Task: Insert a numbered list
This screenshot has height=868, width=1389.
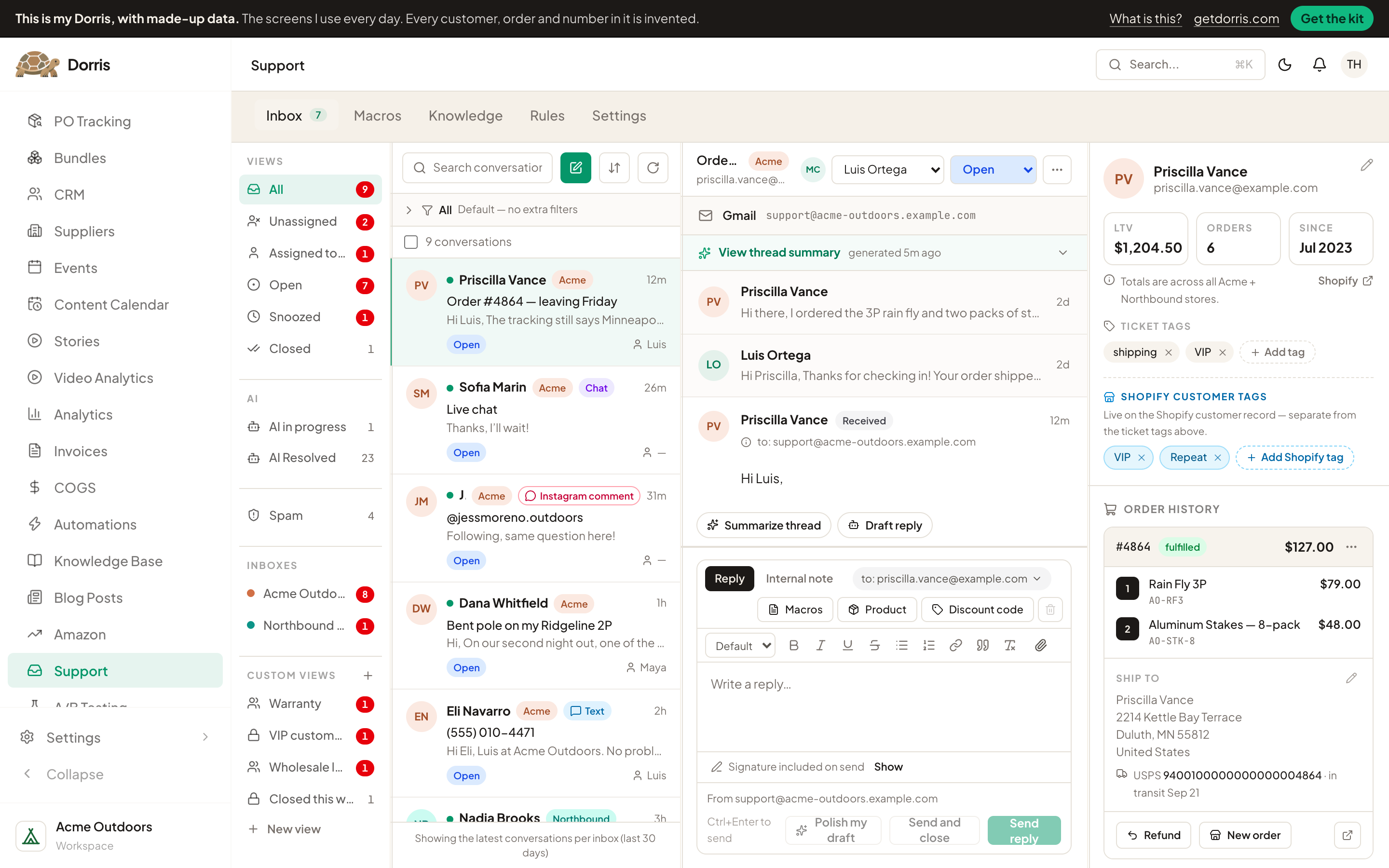Action: click(x=929, y=645)
